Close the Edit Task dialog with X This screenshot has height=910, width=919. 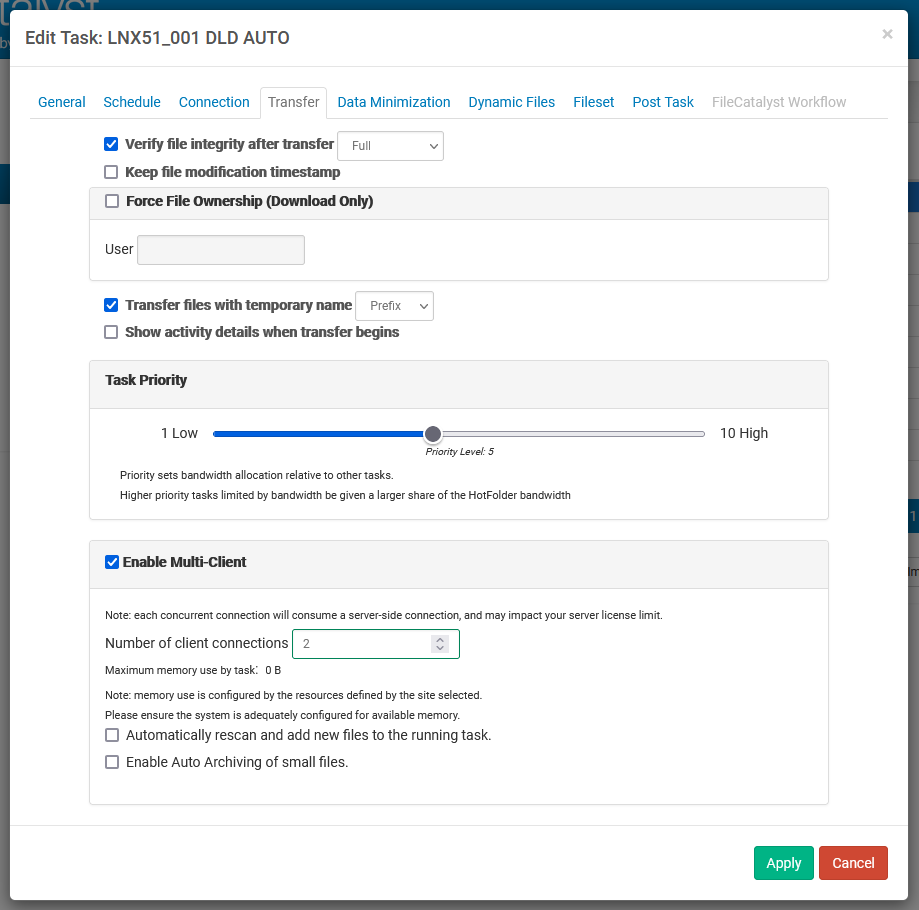point(887,35)
